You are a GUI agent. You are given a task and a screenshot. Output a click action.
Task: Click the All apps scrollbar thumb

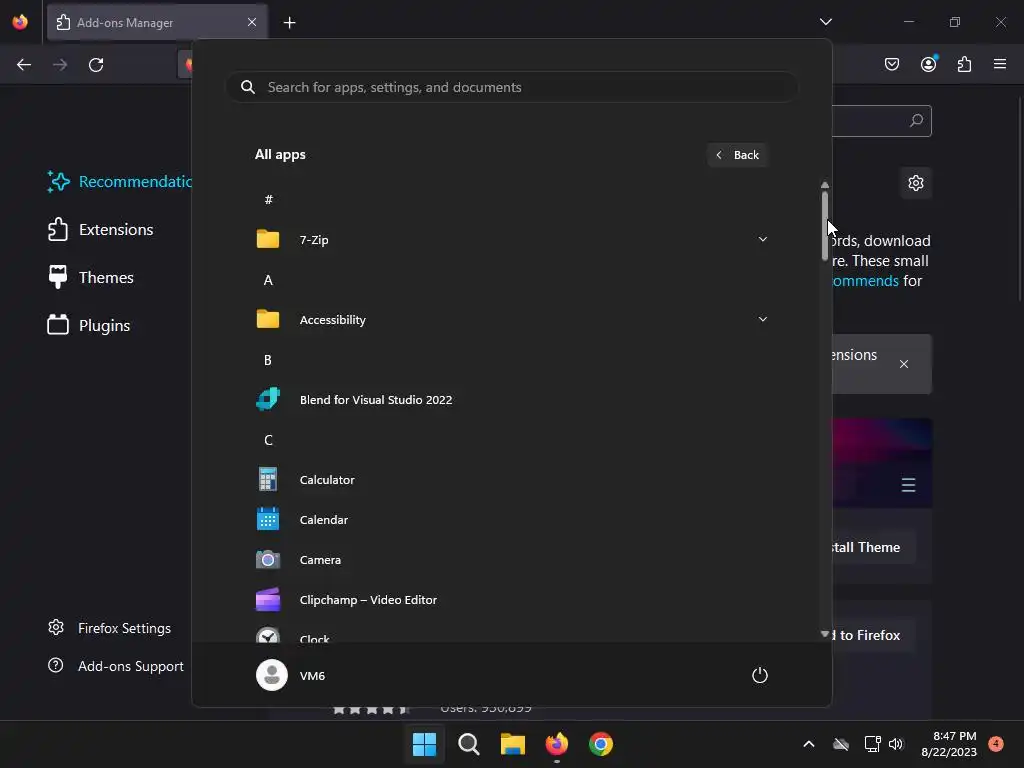pos(825,226)
